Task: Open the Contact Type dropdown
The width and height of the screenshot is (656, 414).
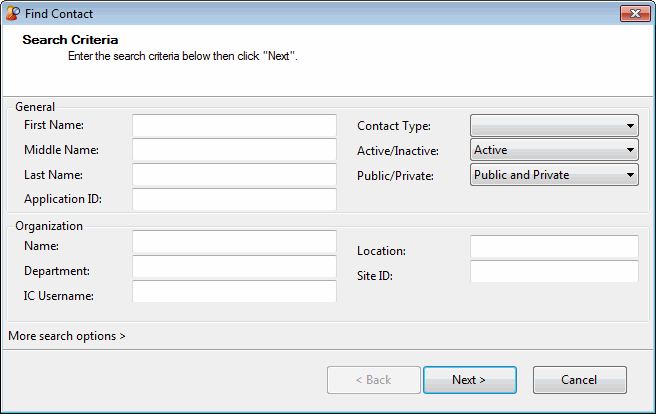Action: [554, 125]
